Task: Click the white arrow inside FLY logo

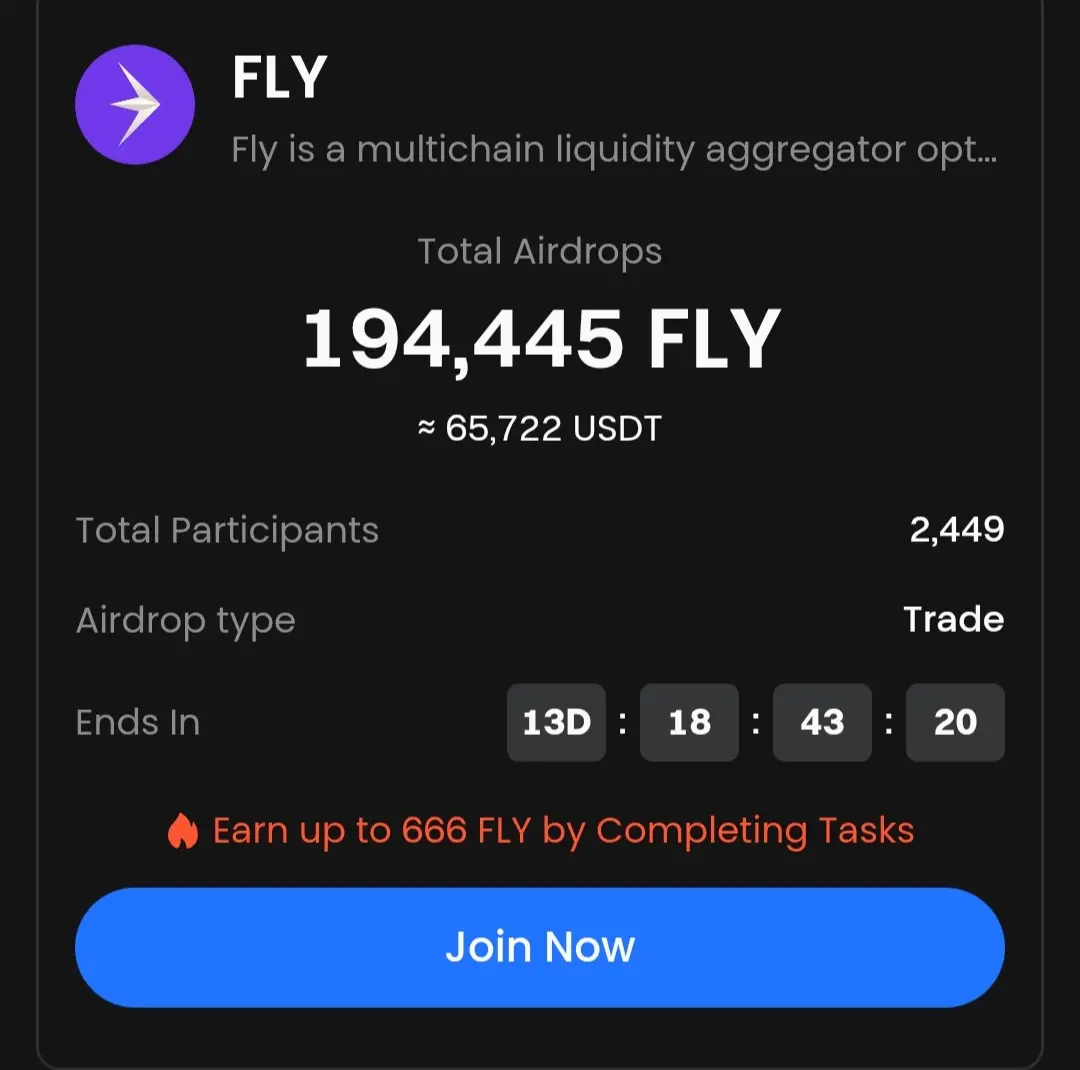Action: (x=136, y=104)
